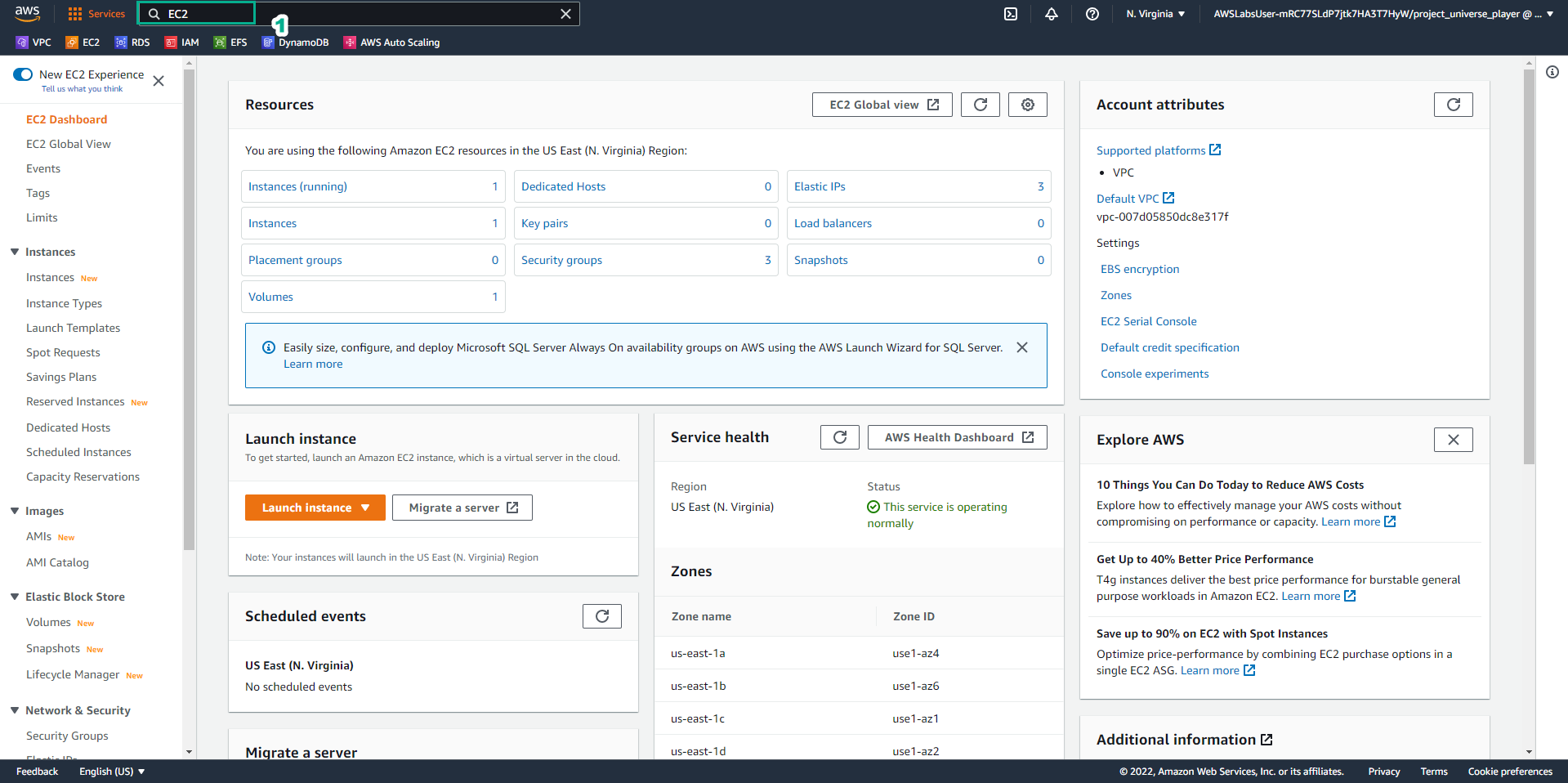Image resolution: width=1568 pixels, height=783 pixels.
Task: Collapse the Elastic Block Store section
Action: tap(15, 597)
